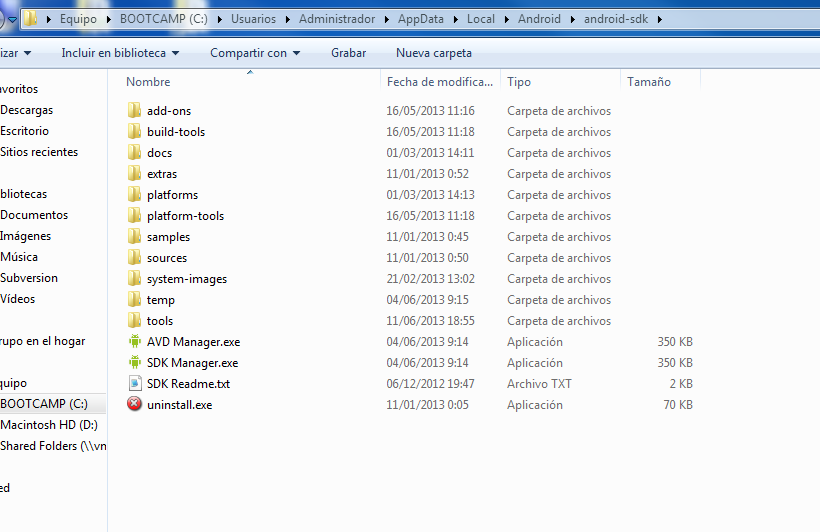Click Grabar toolbar button

pos(348,53)
